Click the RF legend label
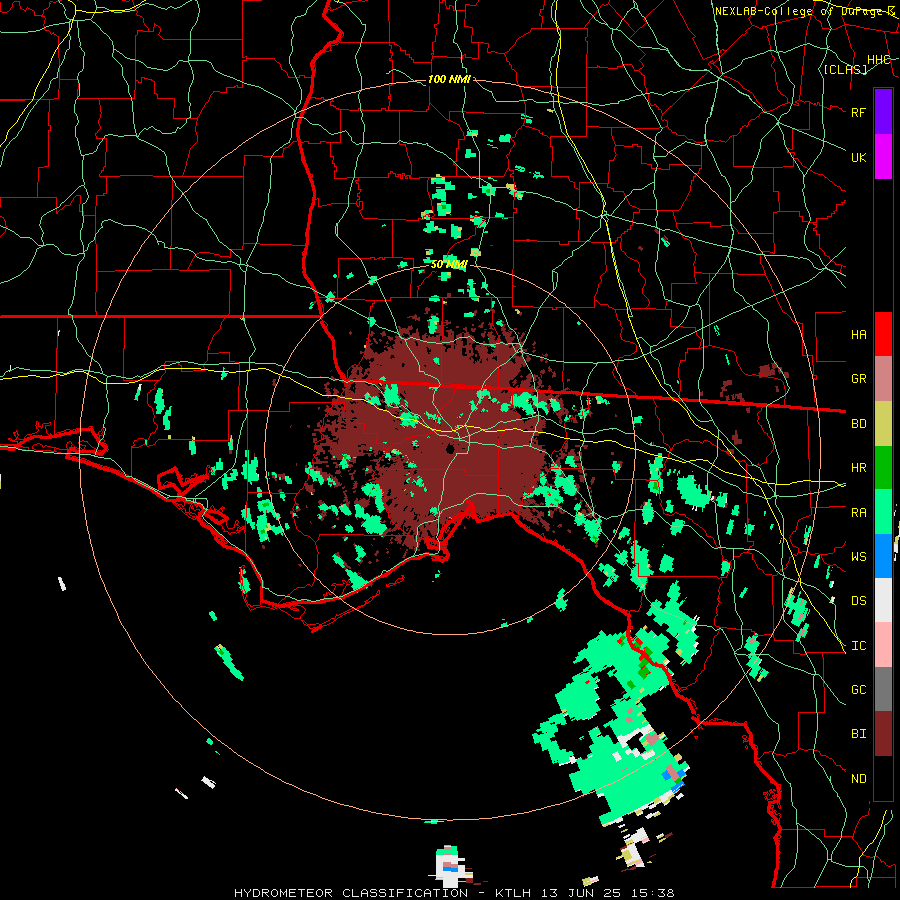This screenshot has height=900, width=900. [x=859, y=112]
